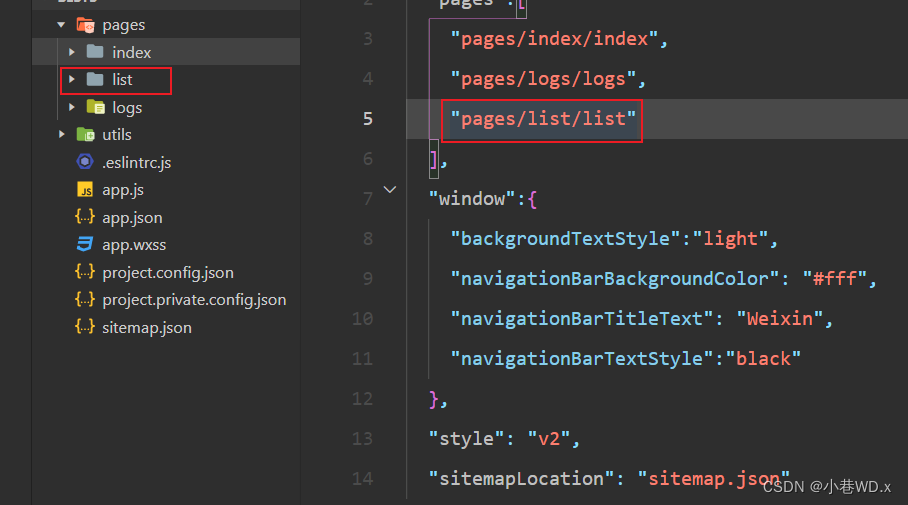Click the "light" value
Viewport: 908px width, 505px height.
(x=730, y=239)
